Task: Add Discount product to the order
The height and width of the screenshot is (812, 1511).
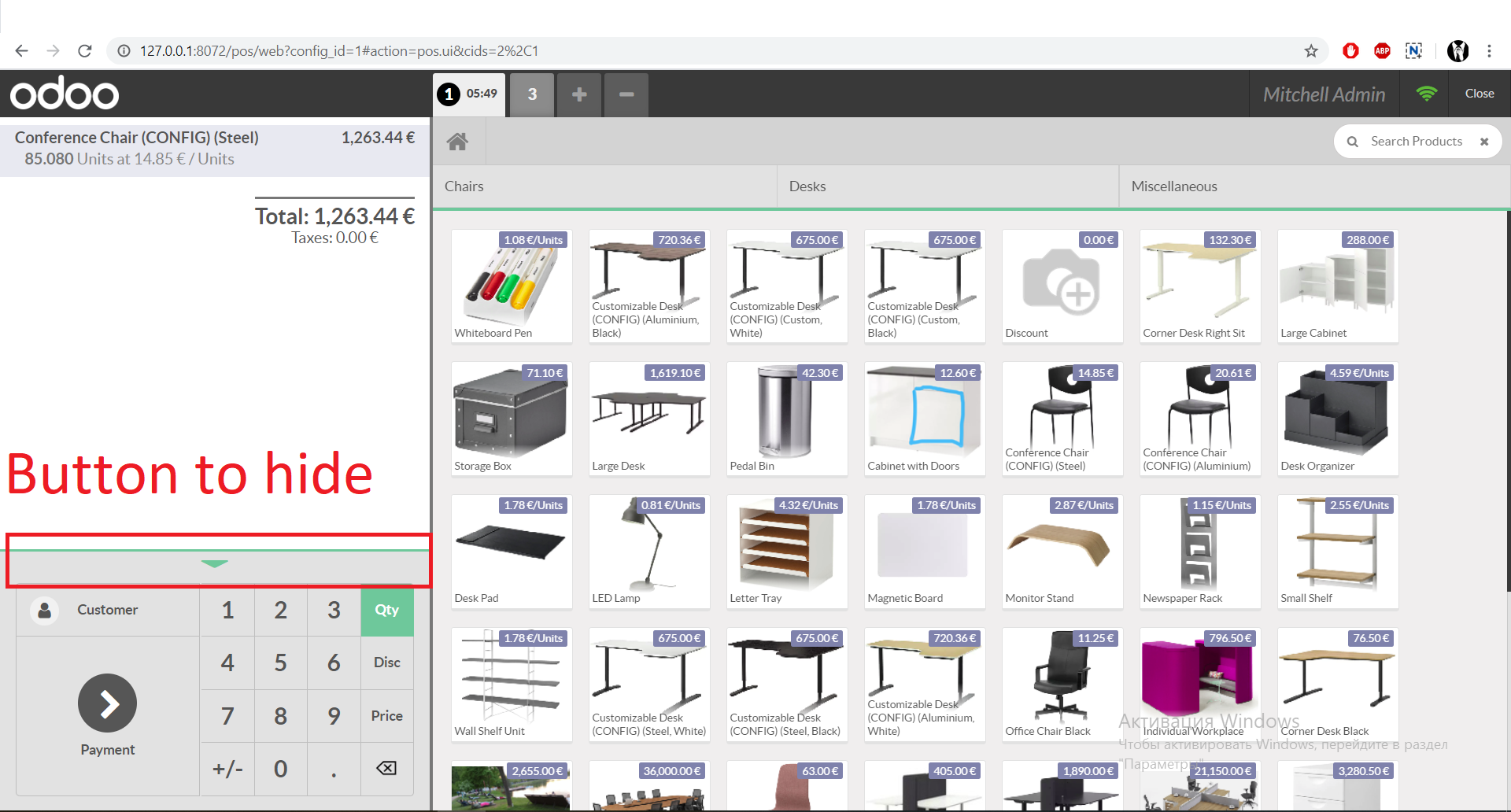Action: coord(1062,286)
